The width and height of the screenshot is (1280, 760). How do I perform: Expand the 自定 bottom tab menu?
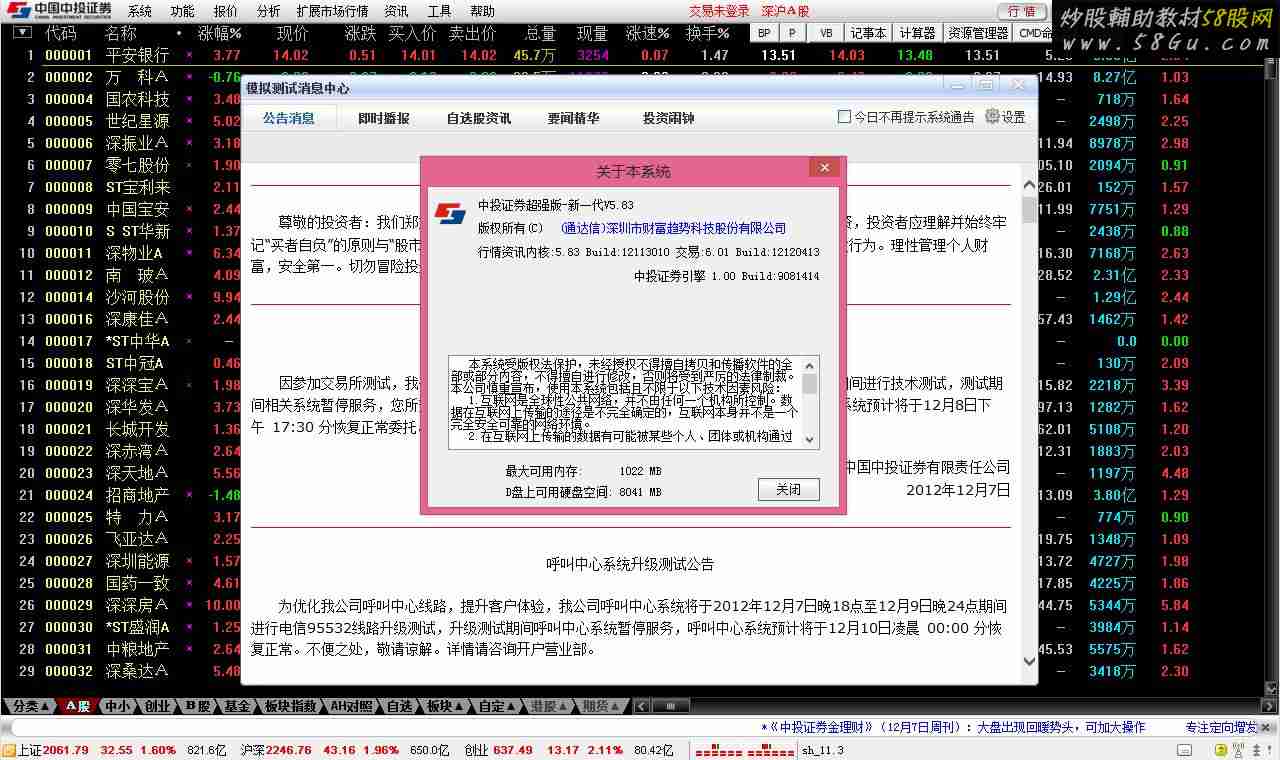coord(496,706)
